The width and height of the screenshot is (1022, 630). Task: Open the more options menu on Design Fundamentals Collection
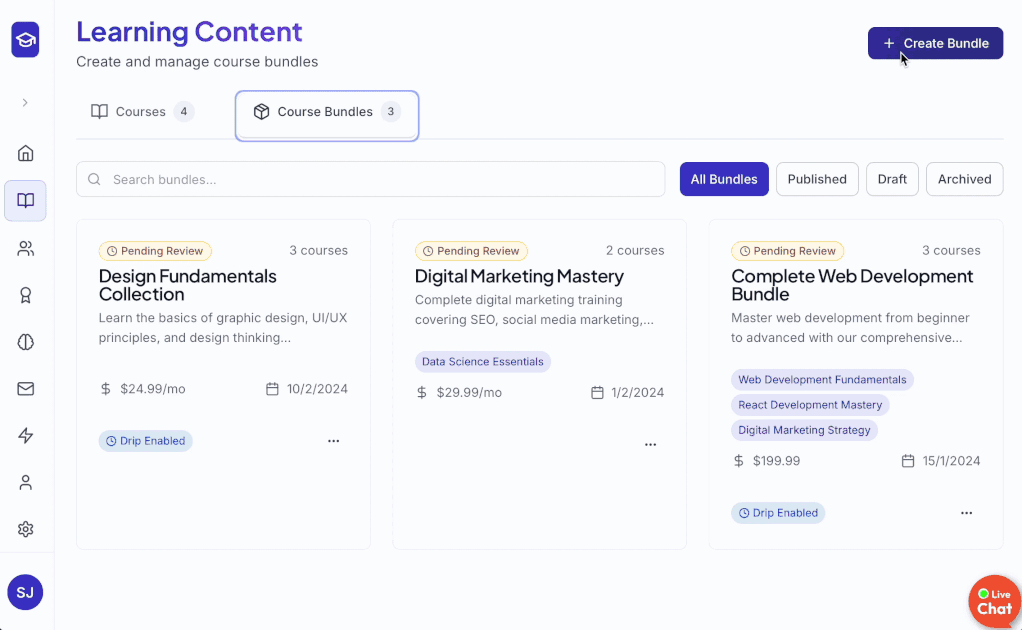click(334, 441)
